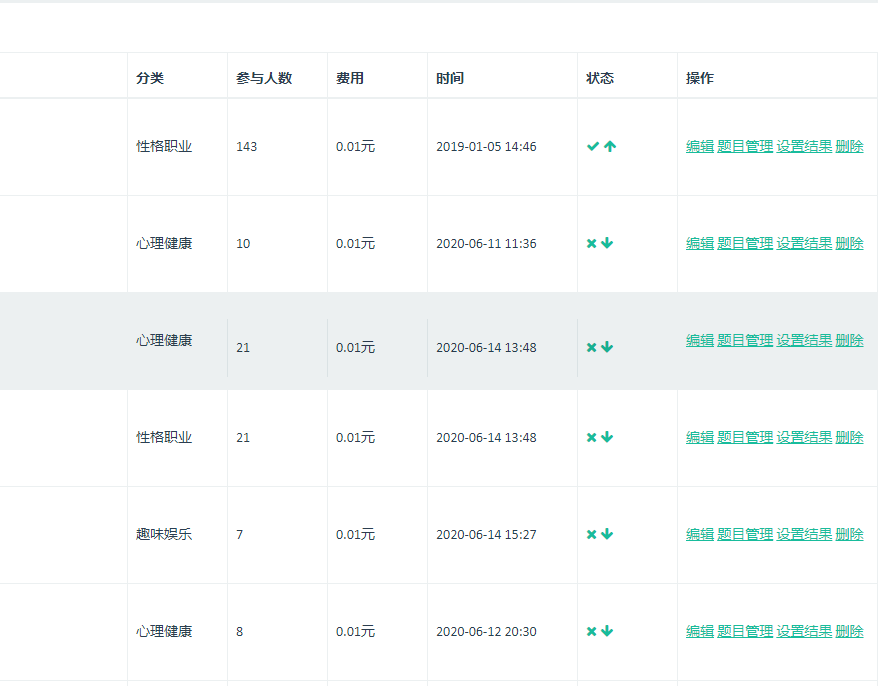The height and width of the screenshot is (686, 890).
Task: Click the up arrow icon in 2019-01-05 row
Action: [610, 146]
